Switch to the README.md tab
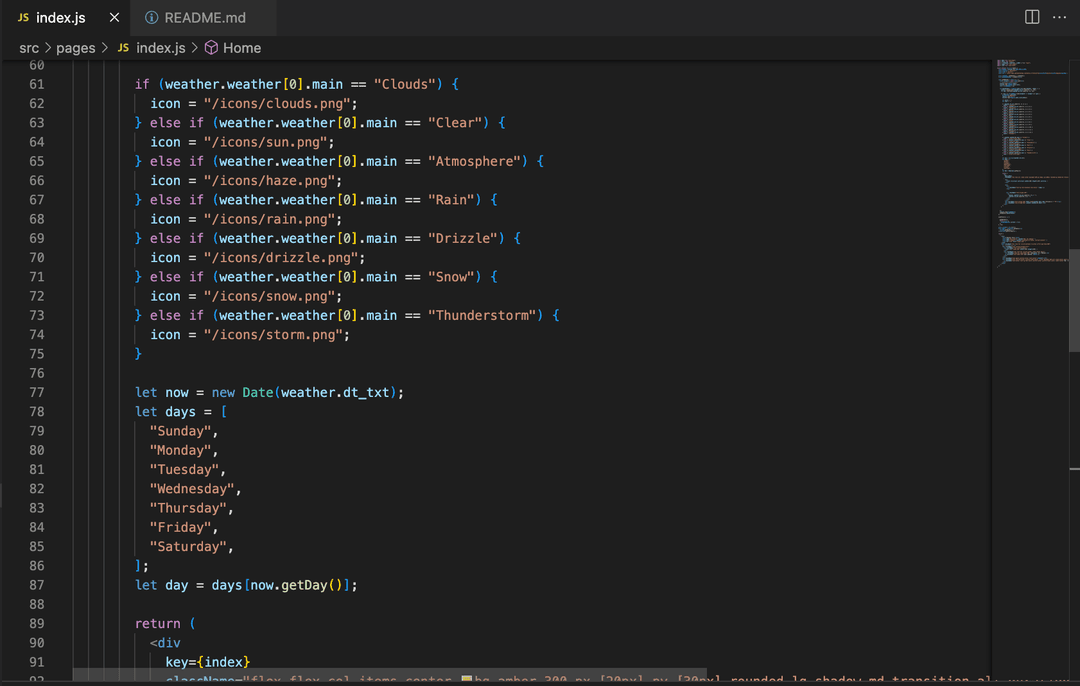The width and height of the screenshot is (1080, 686). 205,18
